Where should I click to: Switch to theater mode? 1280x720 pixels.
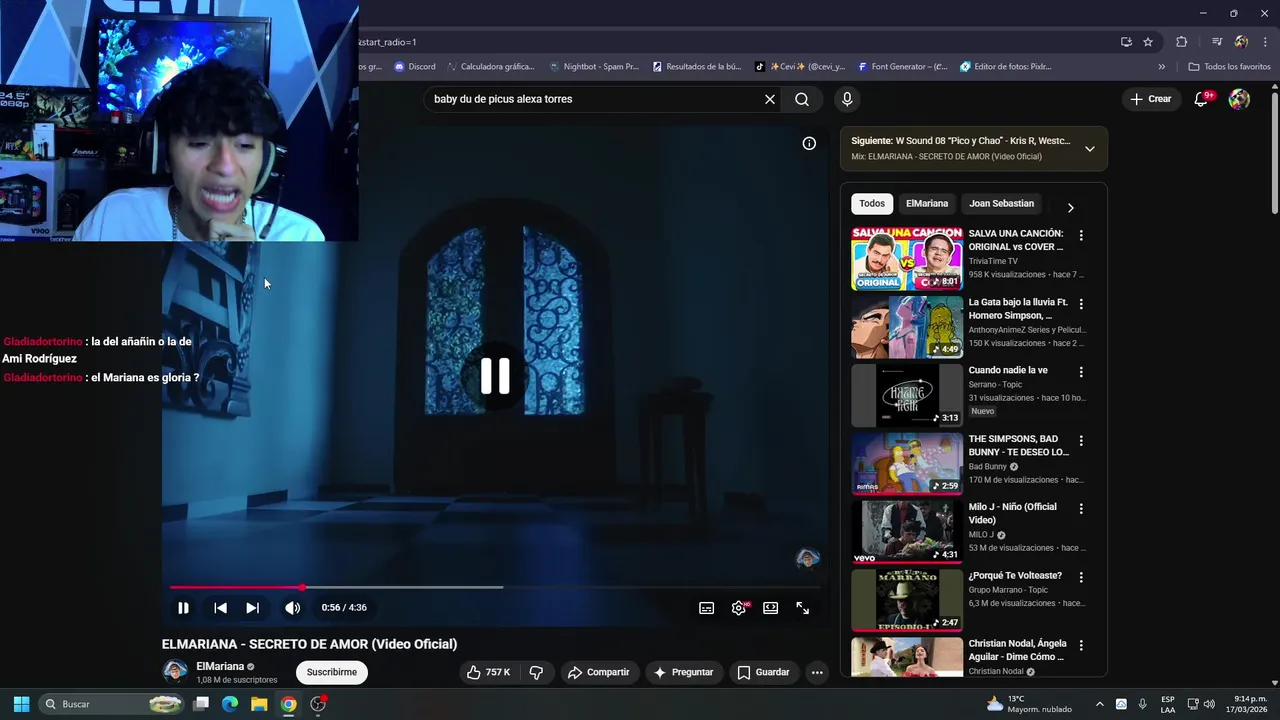[x=770, y=608]
